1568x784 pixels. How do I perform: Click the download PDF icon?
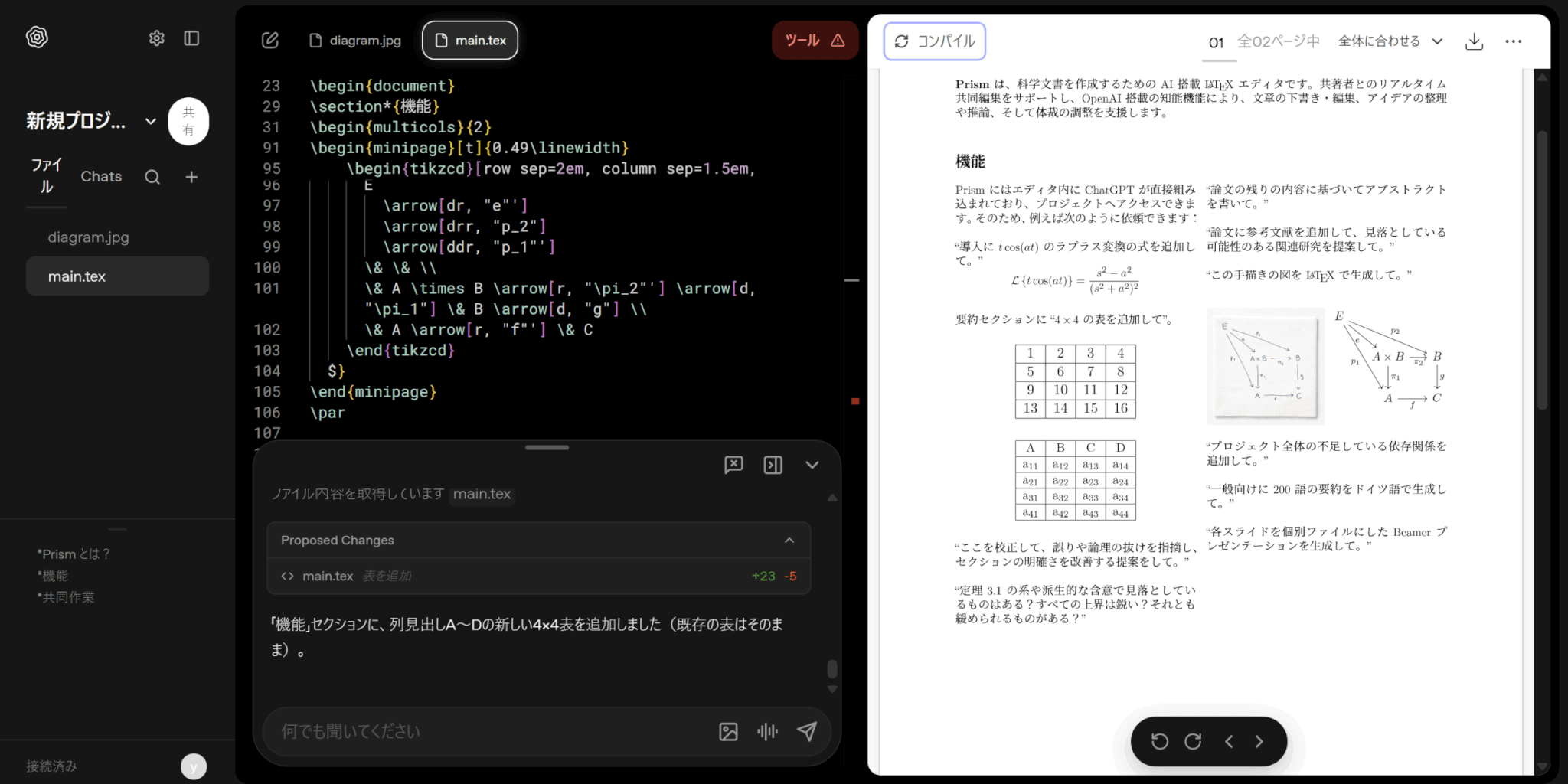pyautogui.click(x=1474, y=41)
